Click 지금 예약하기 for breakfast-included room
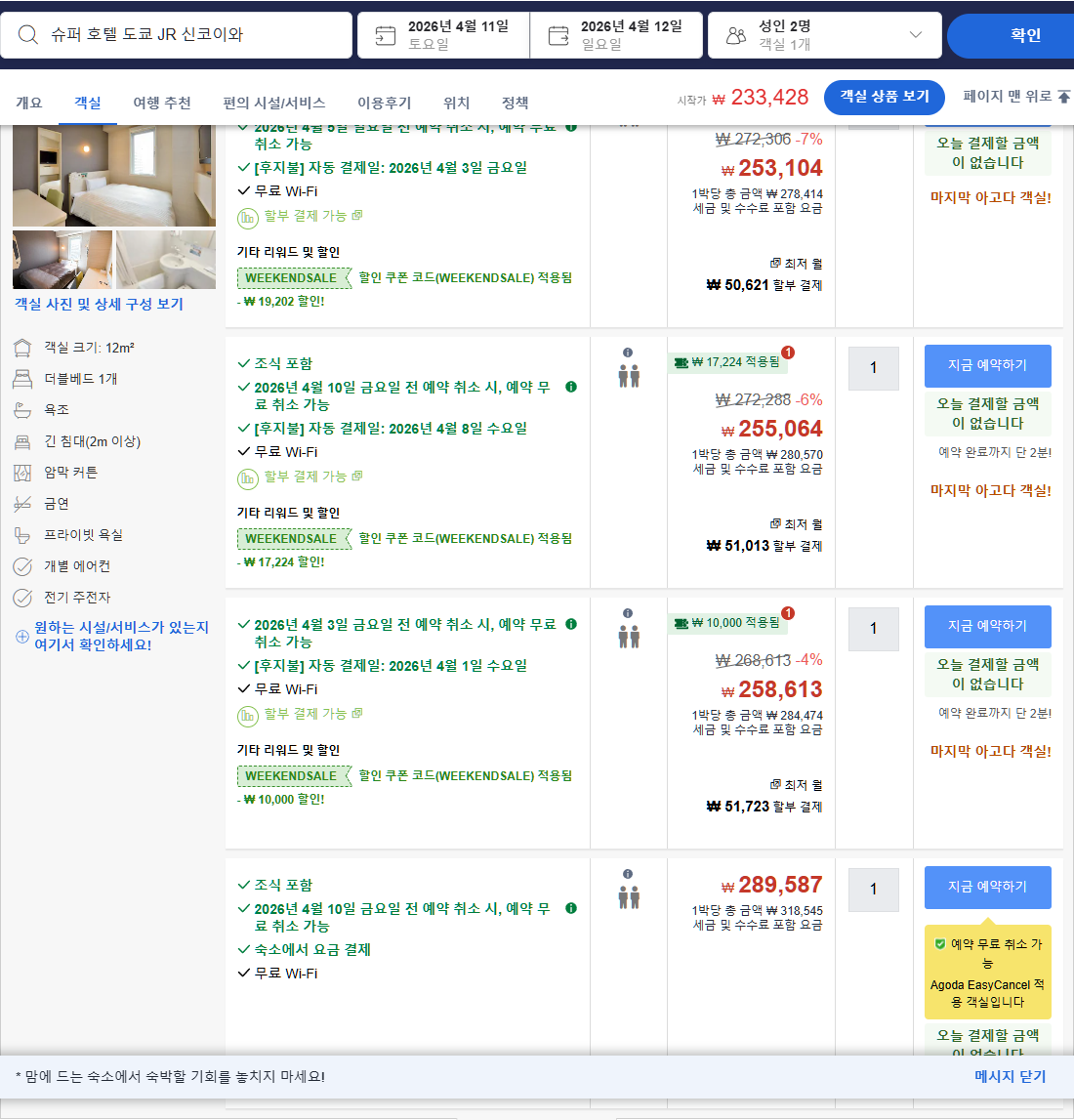 (987, 367)
